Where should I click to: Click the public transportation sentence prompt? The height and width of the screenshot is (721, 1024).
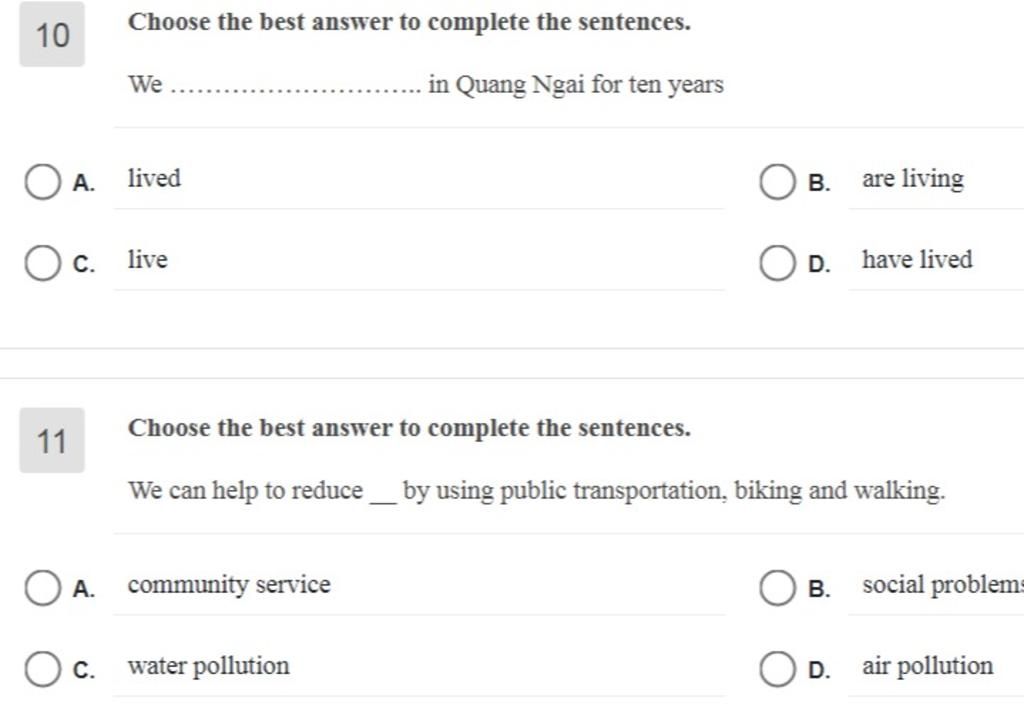[536, 491]
